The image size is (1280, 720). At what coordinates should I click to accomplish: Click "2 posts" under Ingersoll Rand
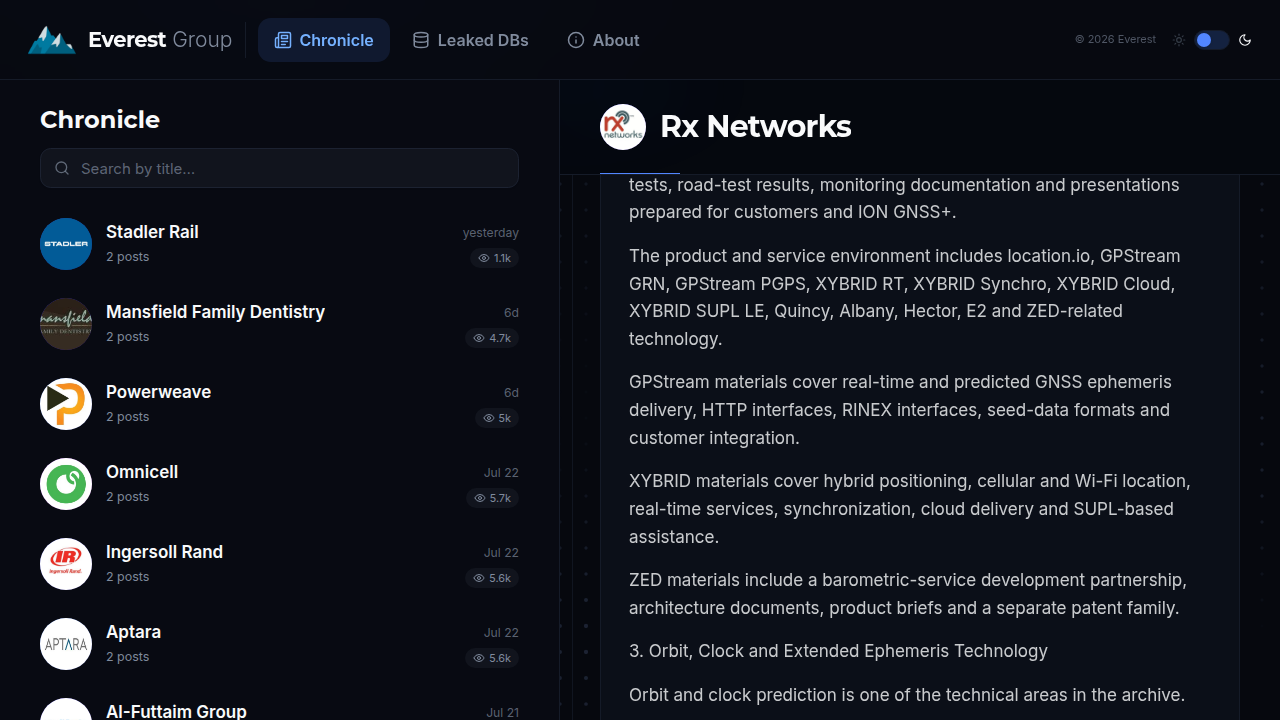tap(127, 577)
